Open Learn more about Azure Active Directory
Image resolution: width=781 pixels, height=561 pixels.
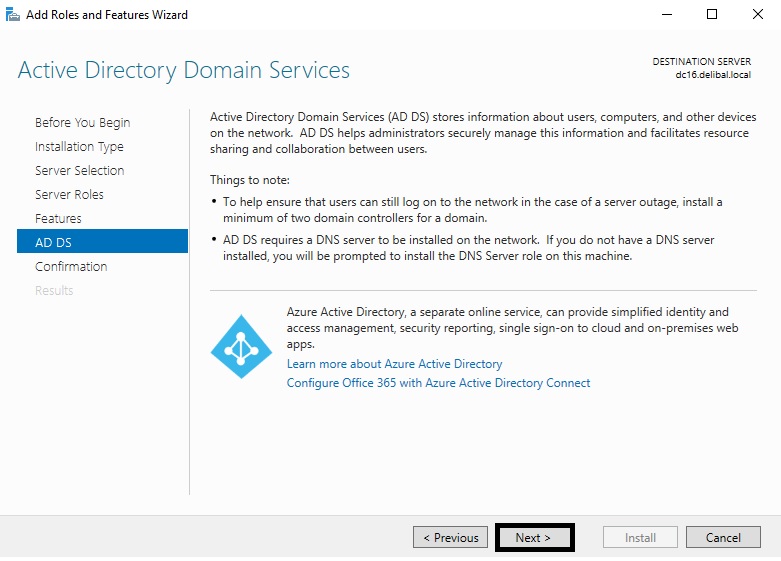[x=394, y=364]
